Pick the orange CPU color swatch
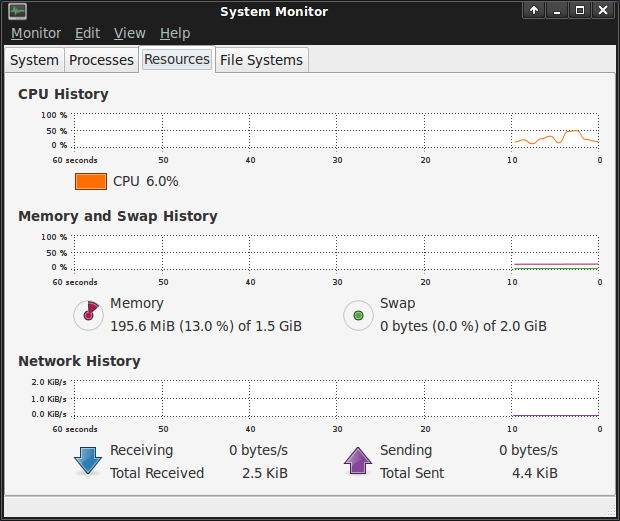Screen dimensions: 620x521 pyautogui.click(x=91, y=181)
